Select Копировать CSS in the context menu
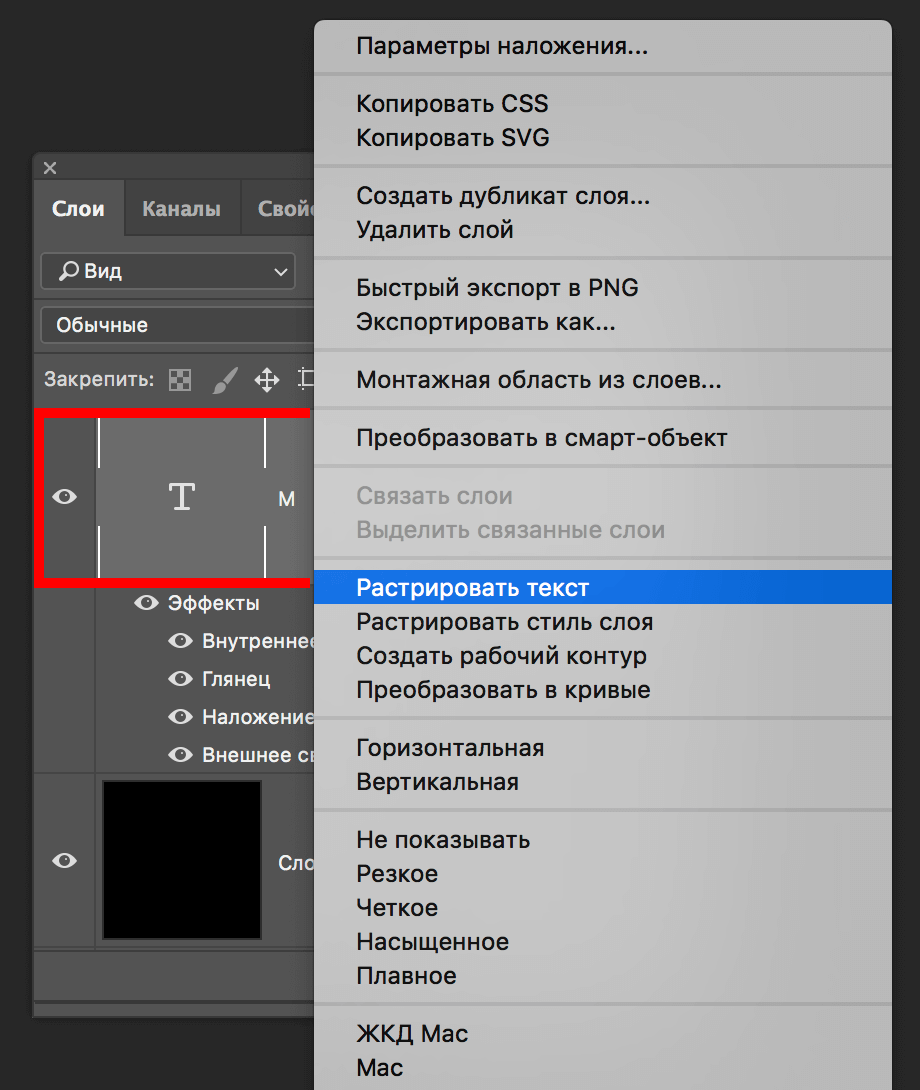920x1090 pixels. pyautogui.click(x=452, y=104)
